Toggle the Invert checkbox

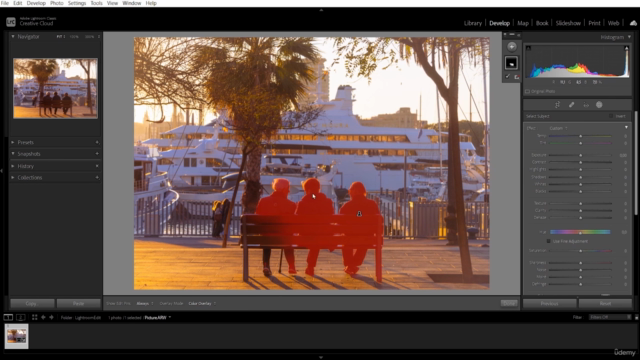[611, 116]
